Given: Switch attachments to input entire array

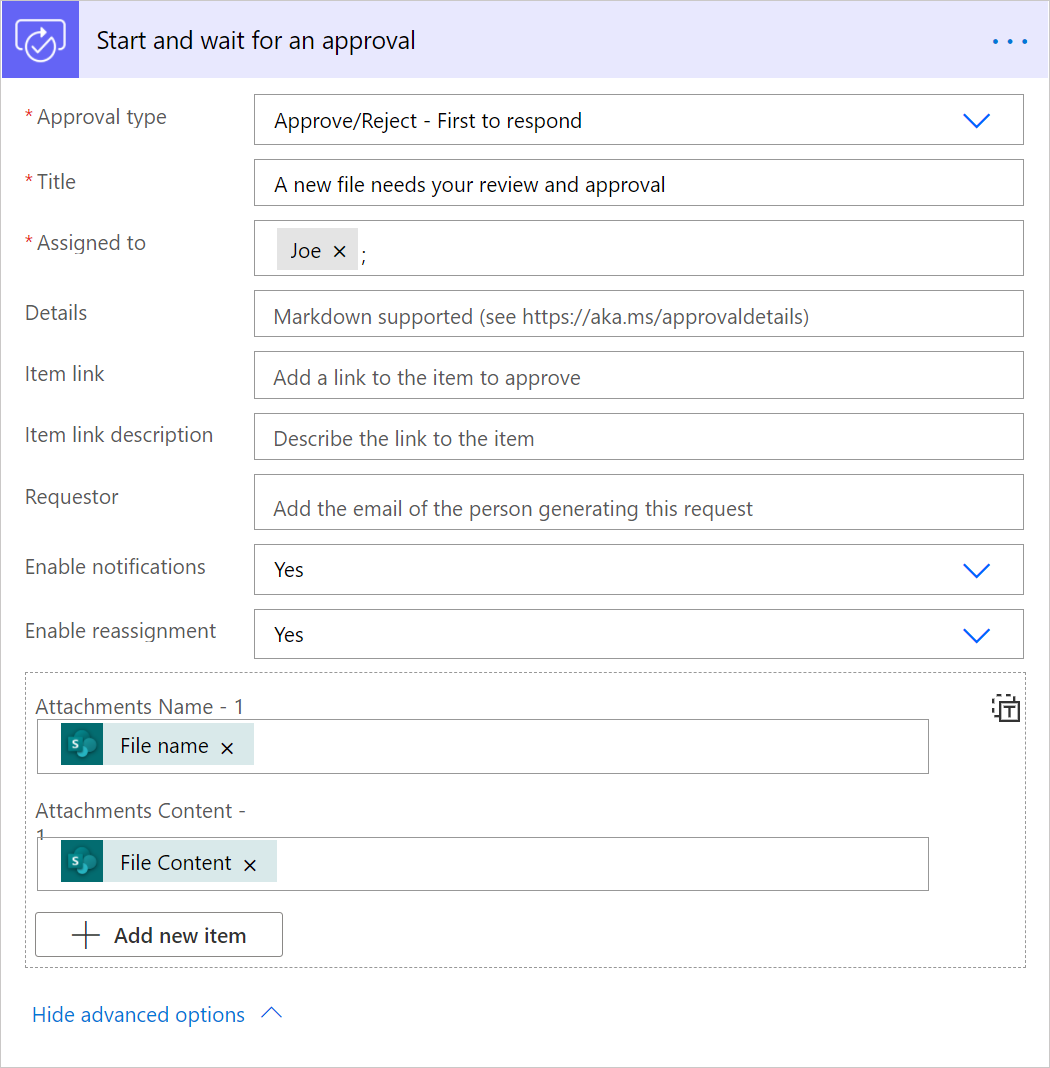Looking at the screenshot, I should (x=1006, y=709).
